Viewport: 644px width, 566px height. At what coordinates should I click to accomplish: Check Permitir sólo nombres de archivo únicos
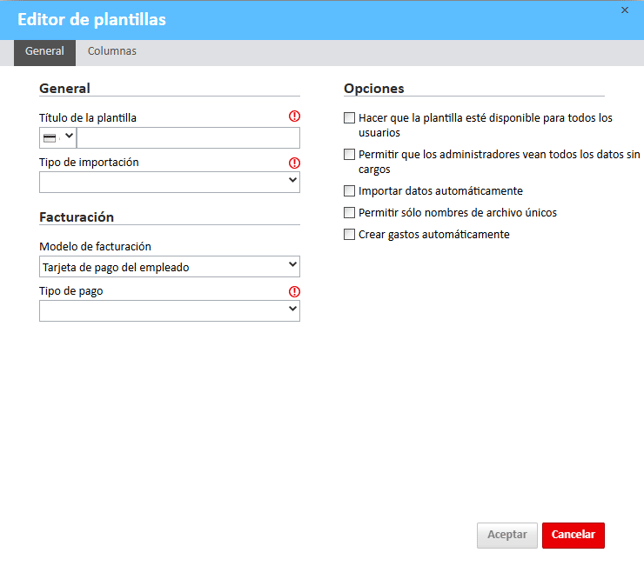coord(349,213)
